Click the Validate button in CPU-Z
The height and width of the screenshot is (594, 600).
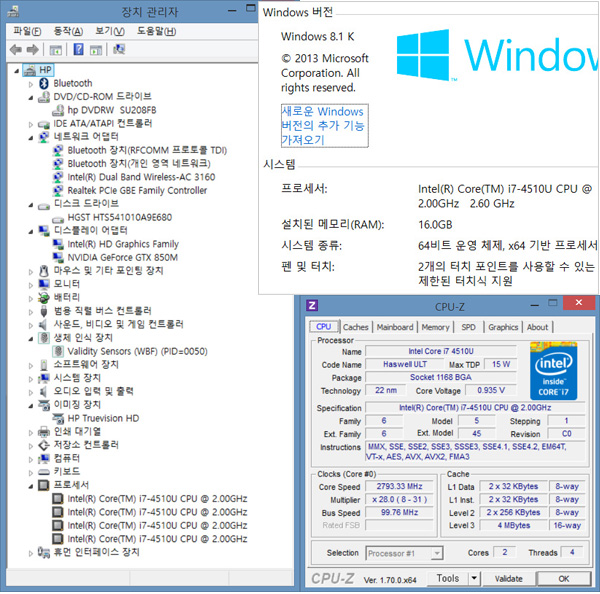pos(509,578)
